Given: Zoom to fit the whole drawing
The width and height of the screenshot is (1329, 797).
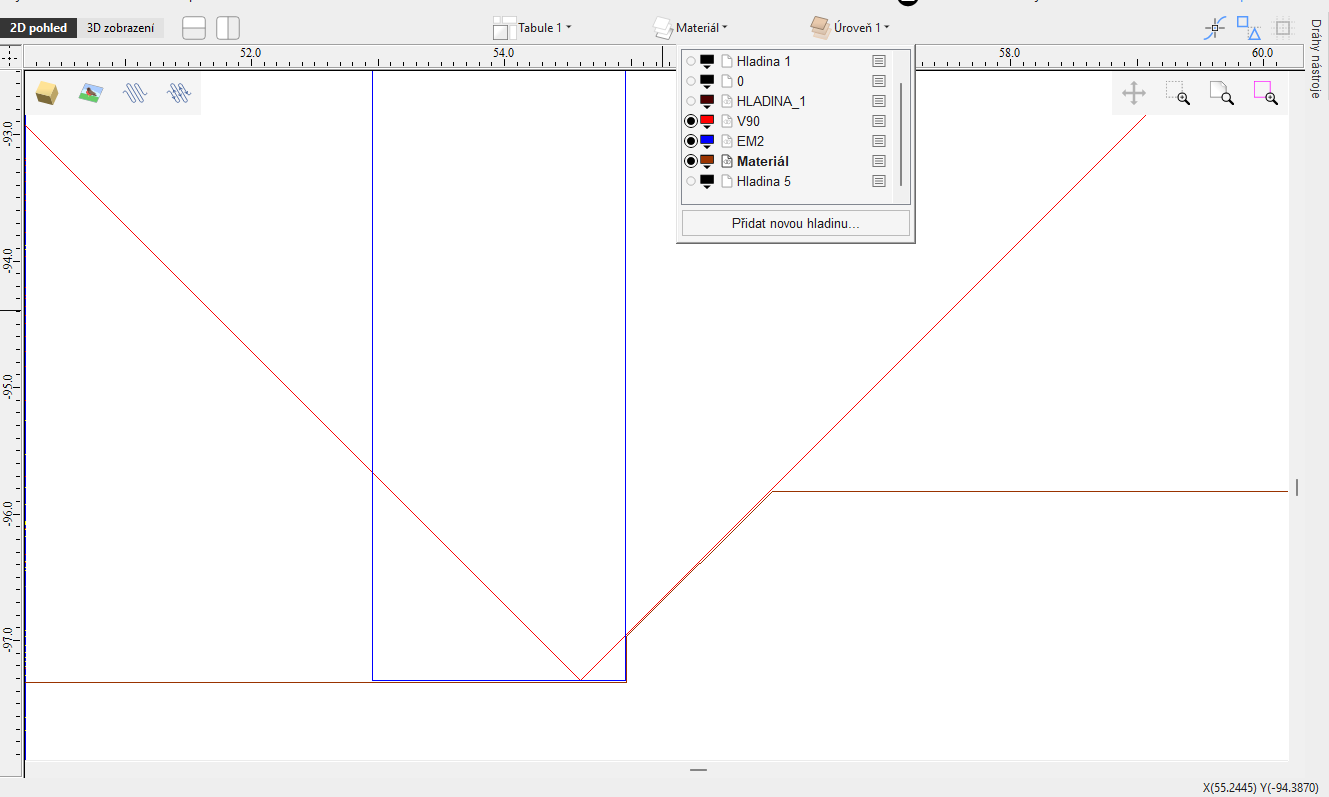Looking at the screenshot, I should (1221, 94).
